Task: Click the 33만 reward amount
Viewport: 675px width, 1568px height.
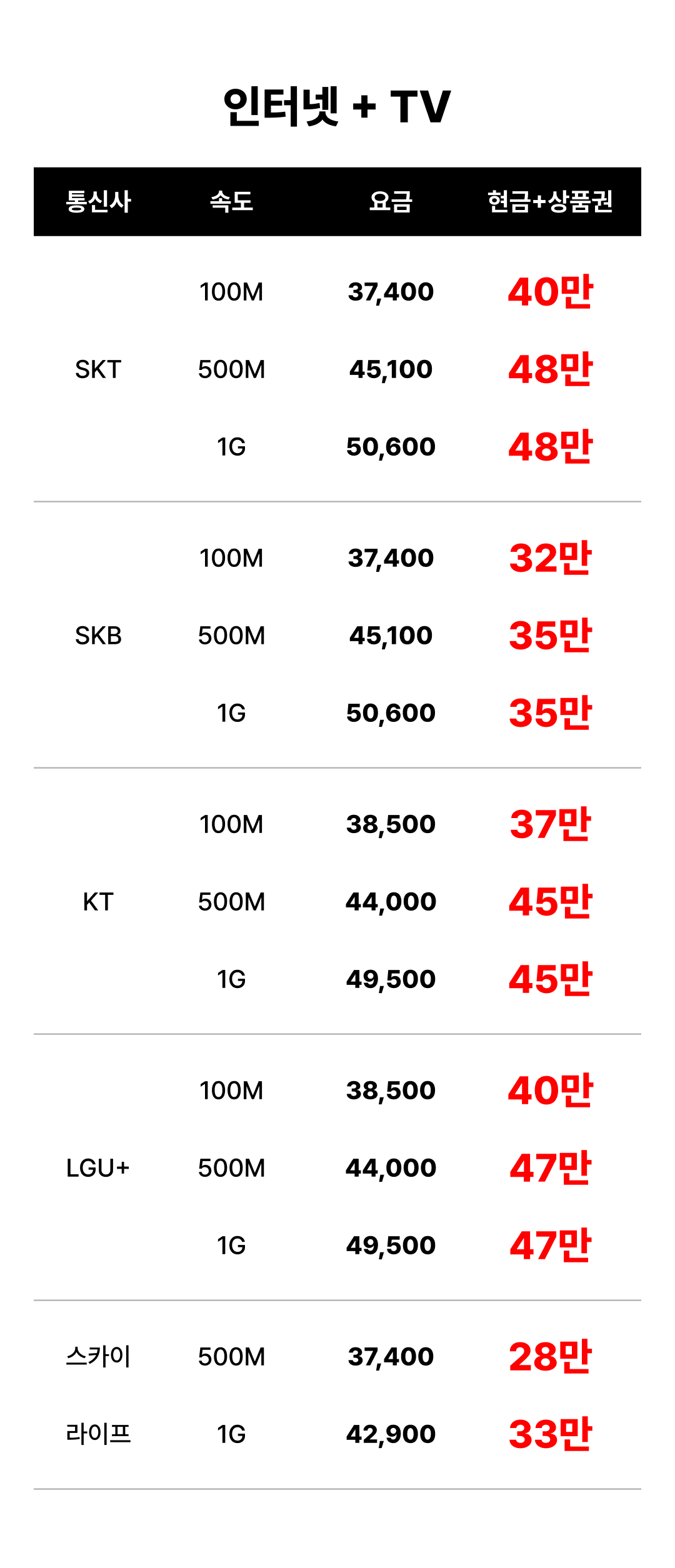Action: (x=550, y=1434)
